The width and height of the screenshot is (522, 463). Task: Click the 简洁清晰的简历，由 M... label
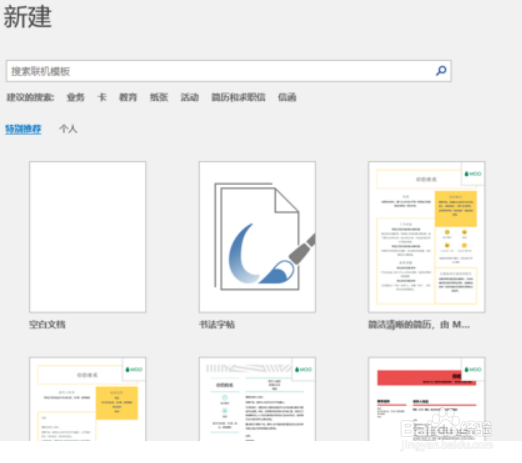[x=419, y=325]
